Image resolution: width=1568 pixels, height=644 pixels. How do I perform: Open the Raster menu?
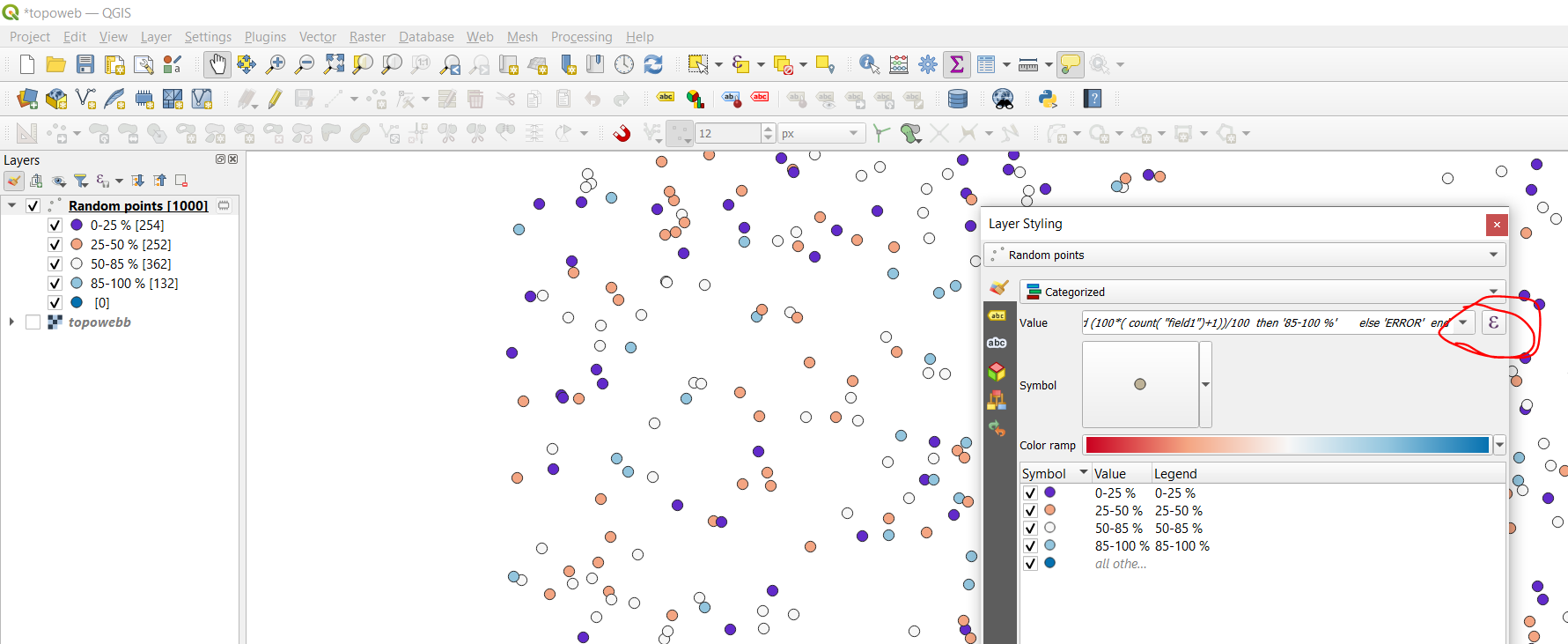point(367,37)
